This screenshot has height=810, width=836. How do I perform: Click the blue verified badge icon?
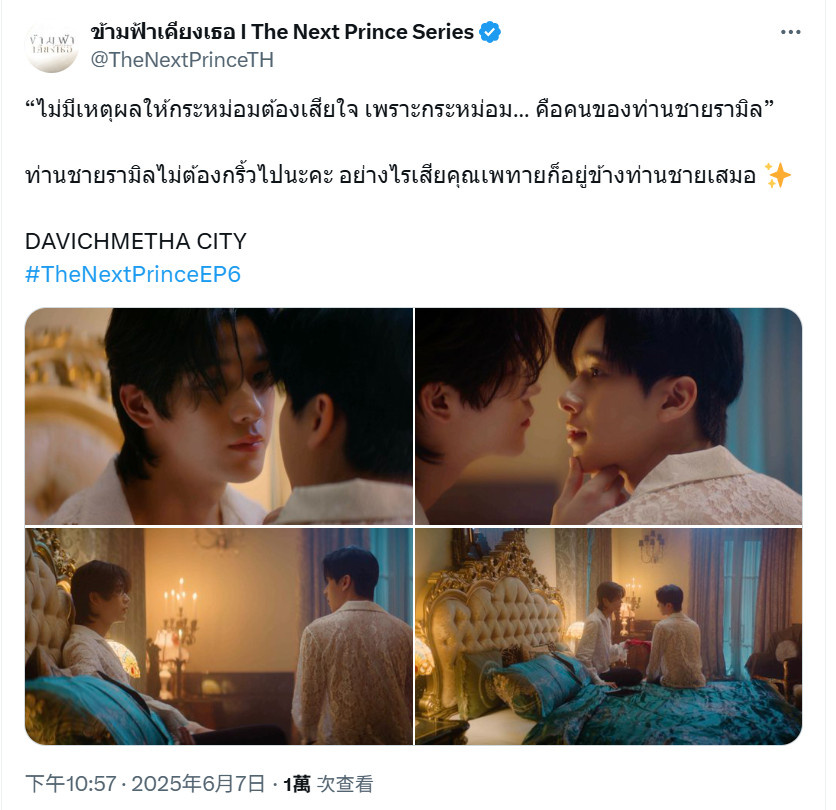tap(489, 33)
